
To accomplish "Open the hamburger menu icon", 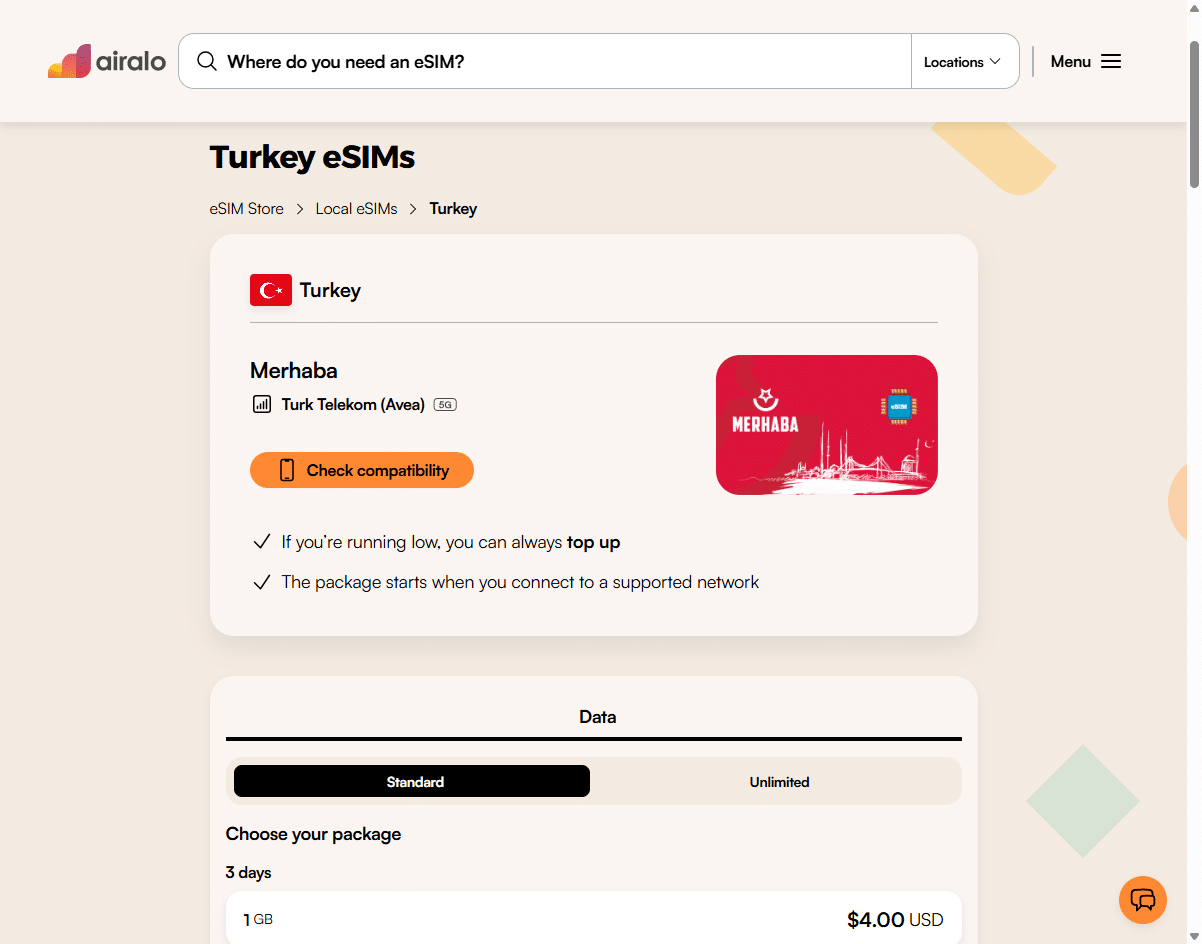I will point(1111,61).
